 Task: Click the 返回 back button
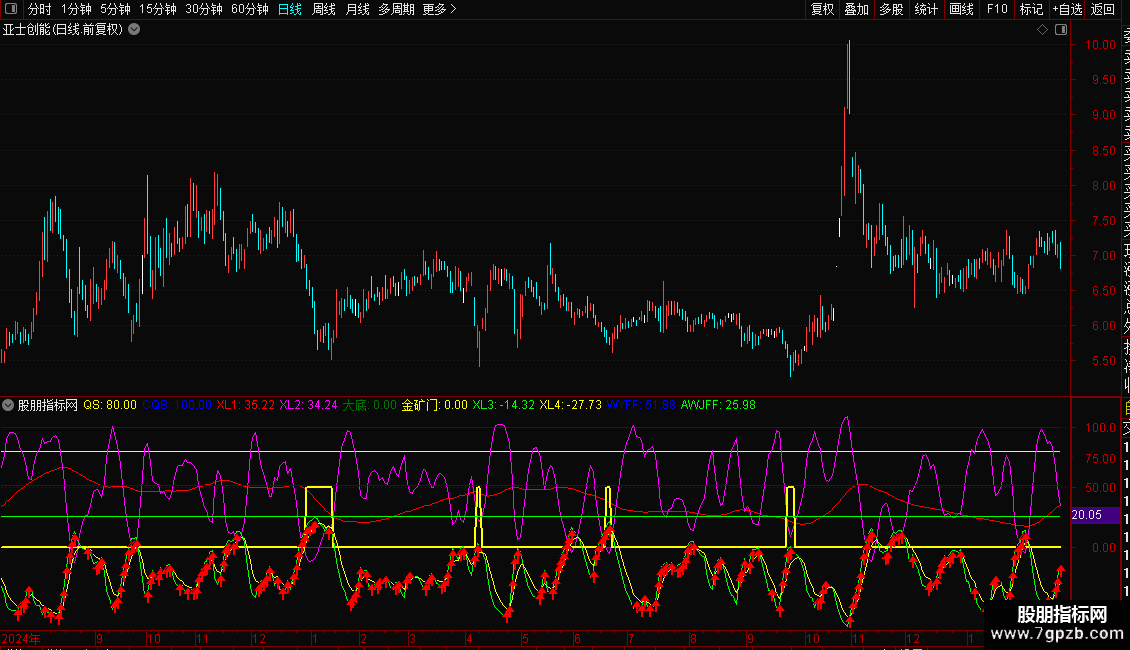(1103, 9)
